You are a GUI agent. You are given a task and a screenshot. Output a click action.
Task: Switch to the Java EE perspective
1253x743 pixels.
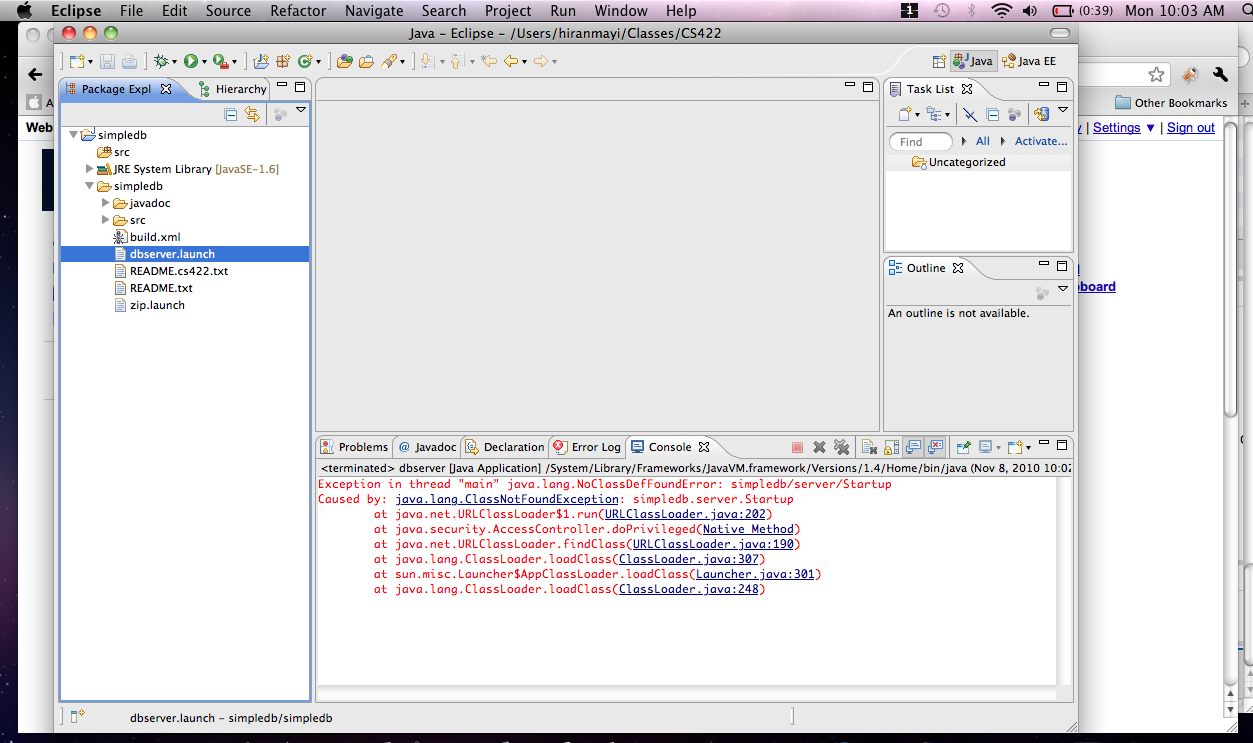click(x=1029, y=61)
